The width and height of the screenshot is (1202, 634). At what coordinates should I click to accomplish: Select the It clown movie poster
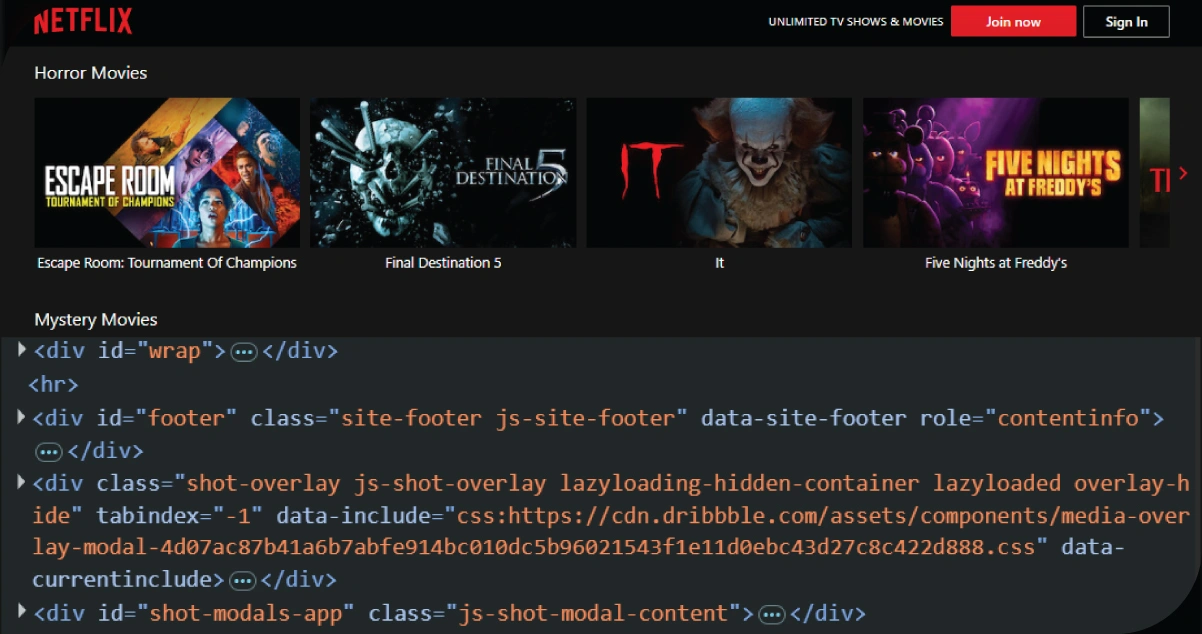click(719, 172)
